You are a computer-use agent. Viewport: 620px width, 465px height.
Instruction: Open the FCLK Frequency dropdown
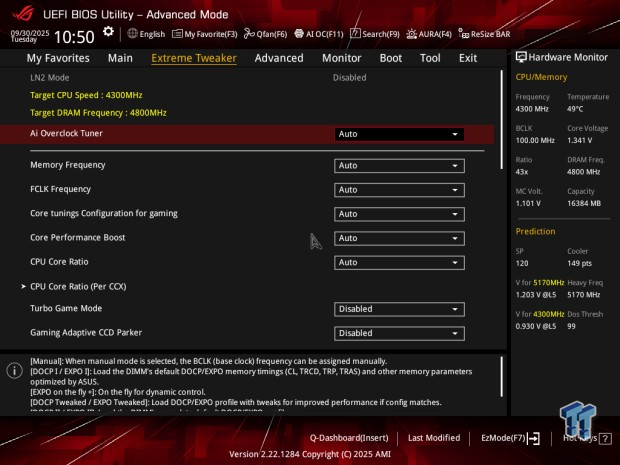399,190
